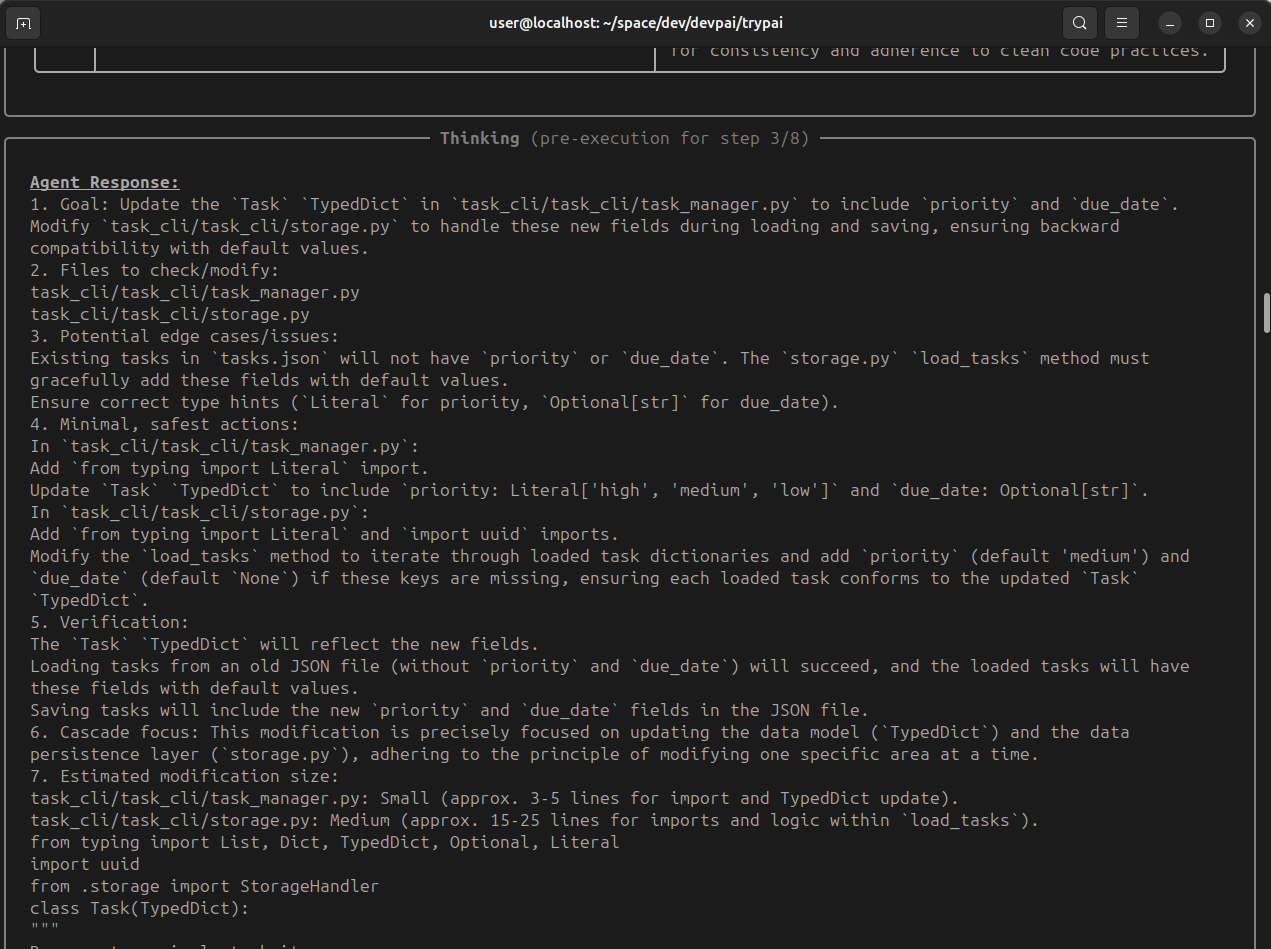1271x949 pixels.
Task: Click the pre-execution step 3/8 label
Action: point(669,138)
